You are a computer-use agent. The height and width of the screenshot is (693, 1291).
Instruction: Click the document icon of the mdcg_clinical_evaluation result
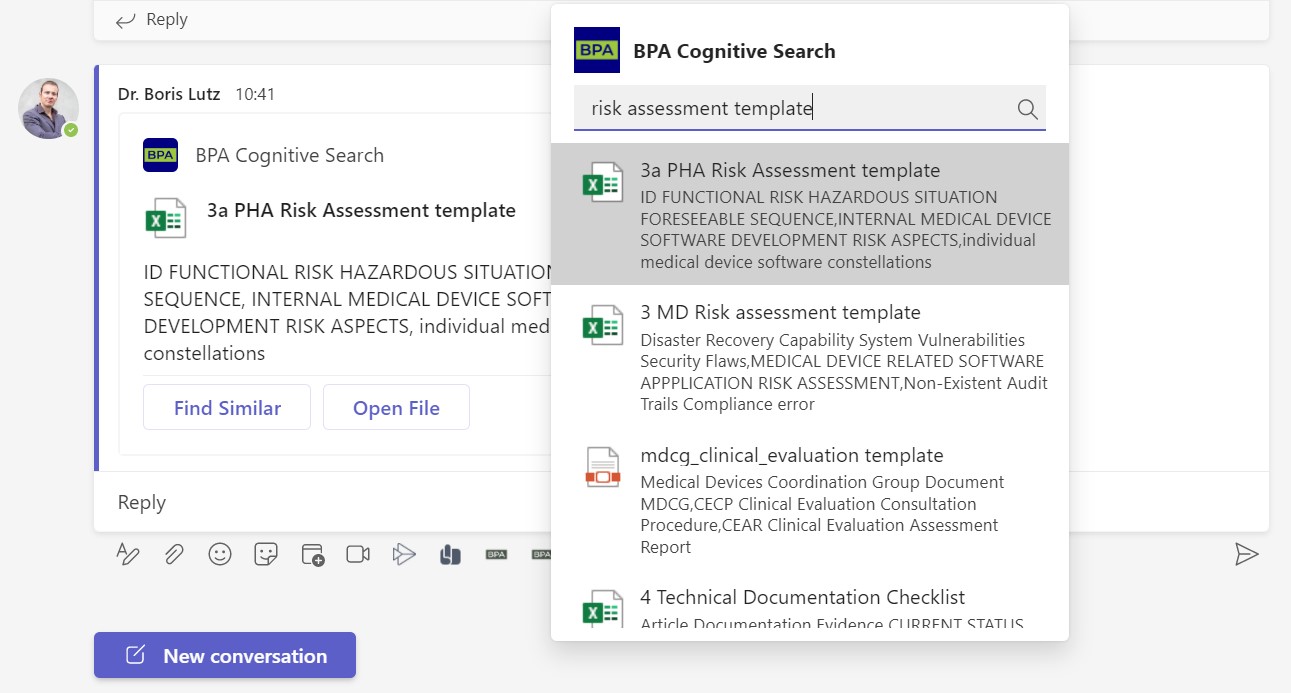coord(603,468)
